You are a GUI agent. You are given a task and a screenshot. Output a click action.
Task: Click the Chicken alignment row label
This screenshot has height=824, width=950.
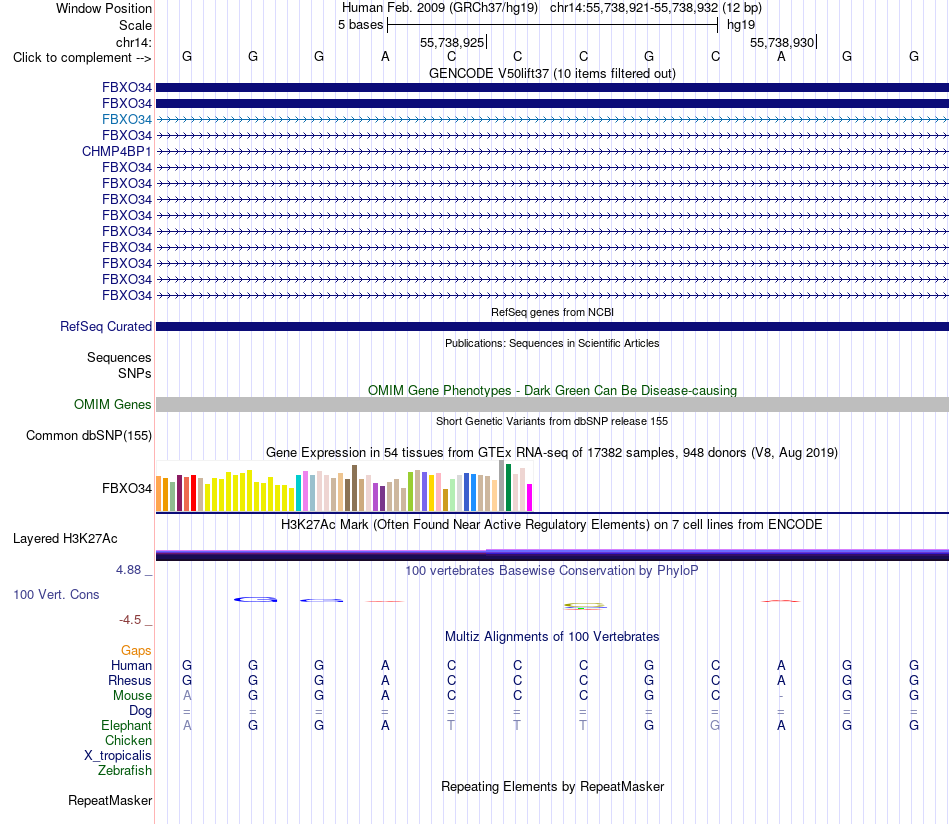click(x=128, y=740)
